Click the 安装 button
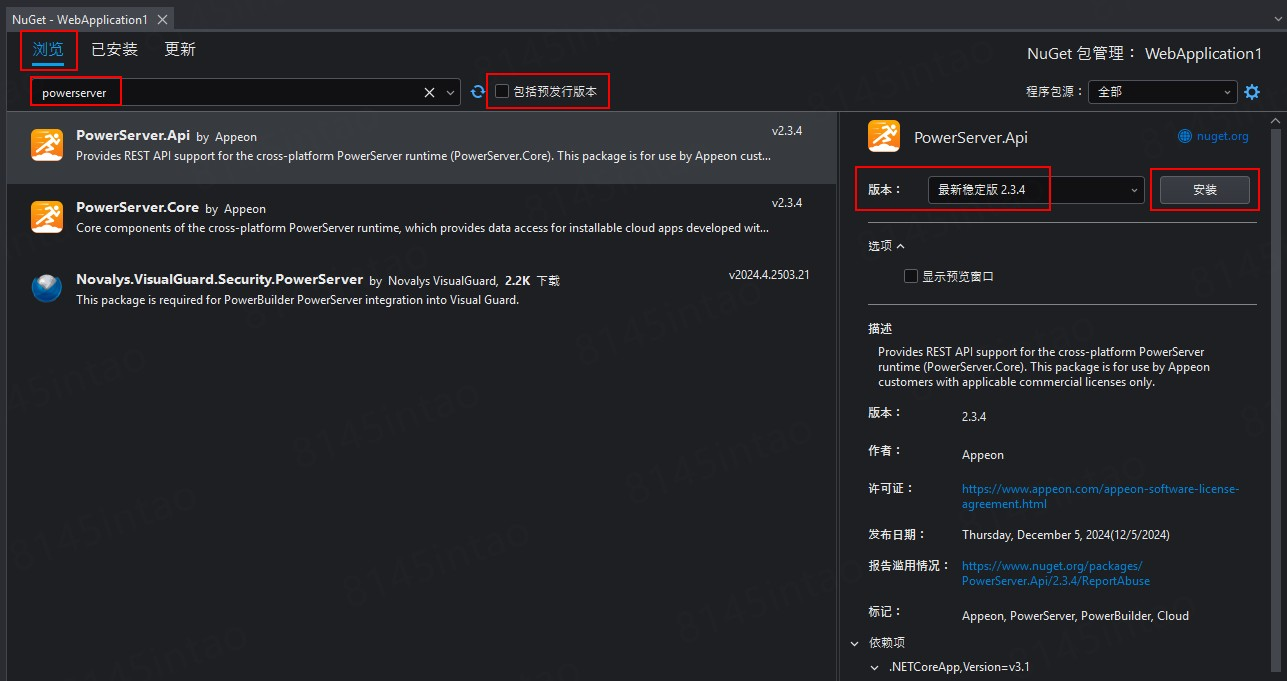1287x681 pixels. click(x=1205, y=190)
